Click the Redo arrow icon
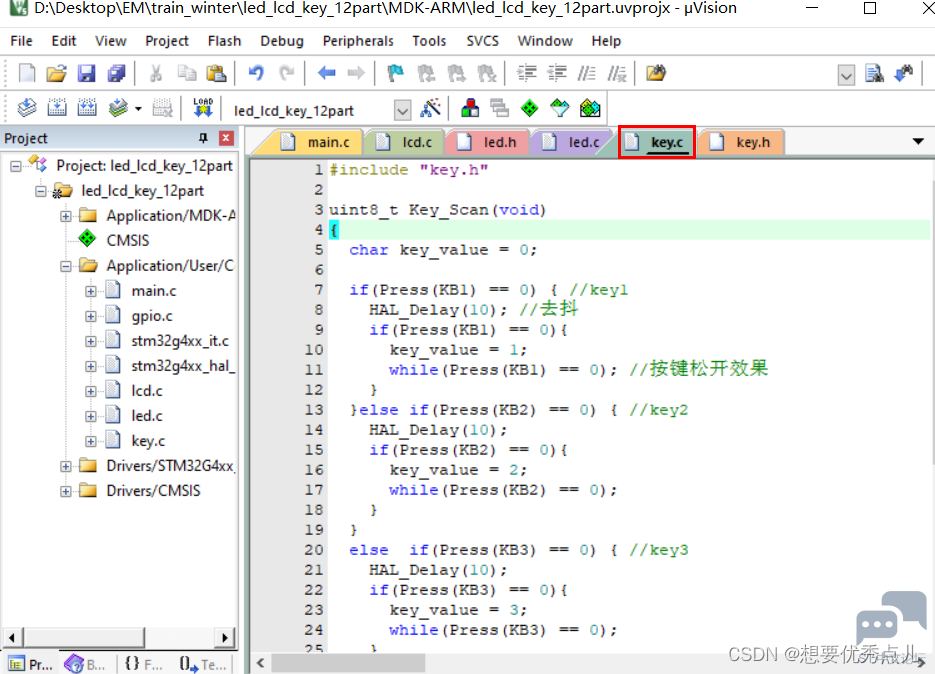935x674 pixels. (287, 73)
